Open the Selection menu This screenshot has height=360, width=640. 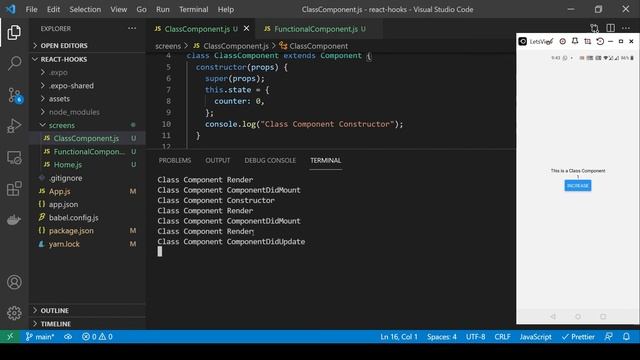[x=85, y=9]
